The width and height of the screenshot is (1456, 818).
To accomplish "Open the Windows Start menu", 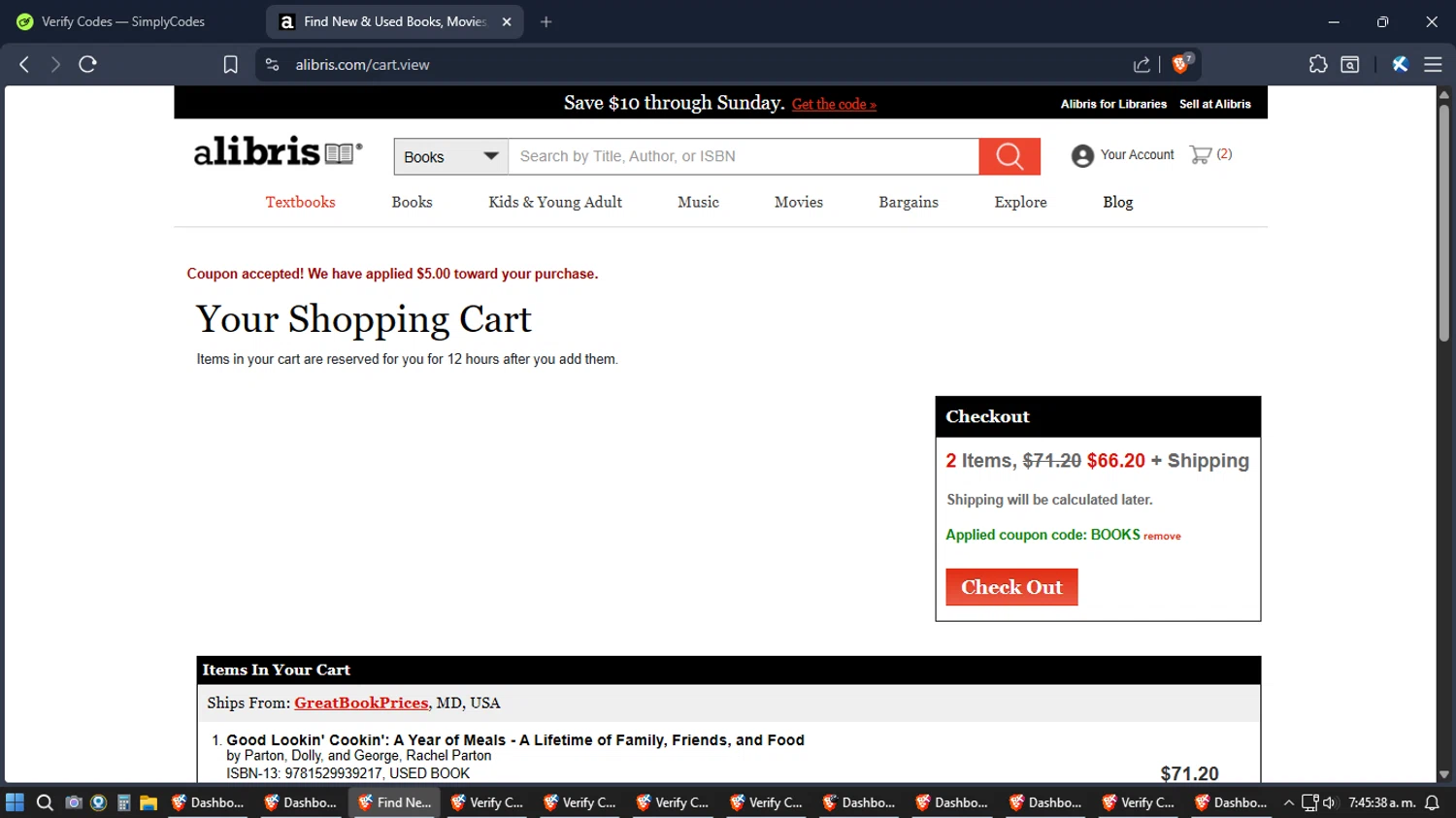I will click(15, 802).
